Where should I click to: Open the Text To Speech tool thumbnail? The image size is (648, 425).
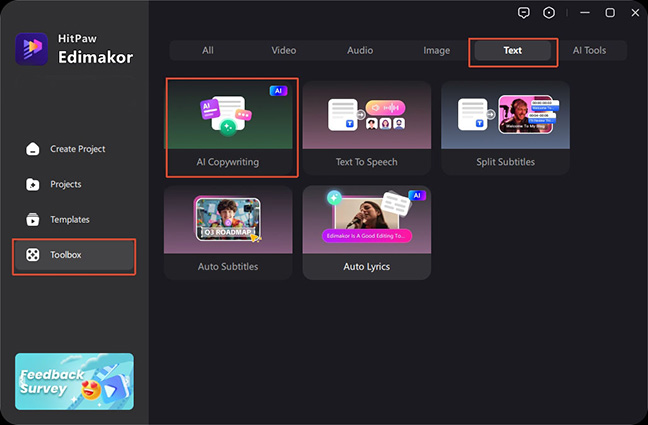pyautogui.click(x=367, y=115)
